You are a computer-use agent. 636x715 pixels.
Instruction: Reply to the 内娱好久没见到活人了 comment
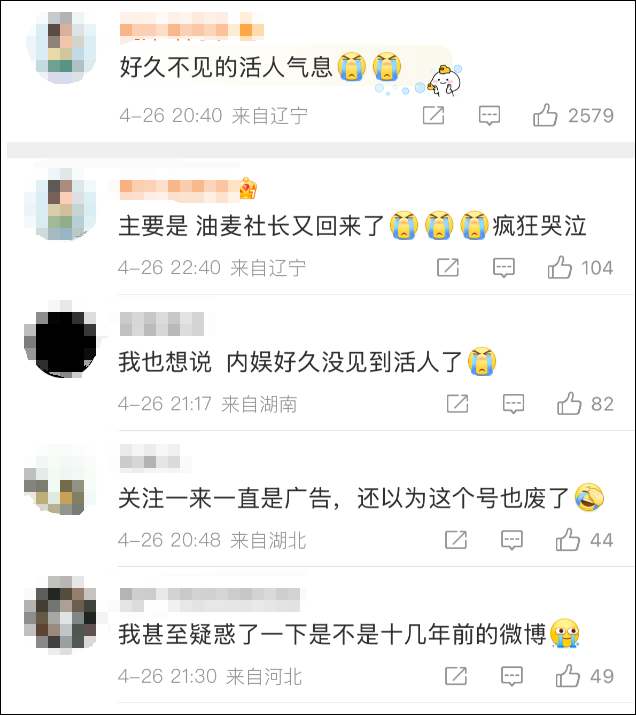click(513, 404)
